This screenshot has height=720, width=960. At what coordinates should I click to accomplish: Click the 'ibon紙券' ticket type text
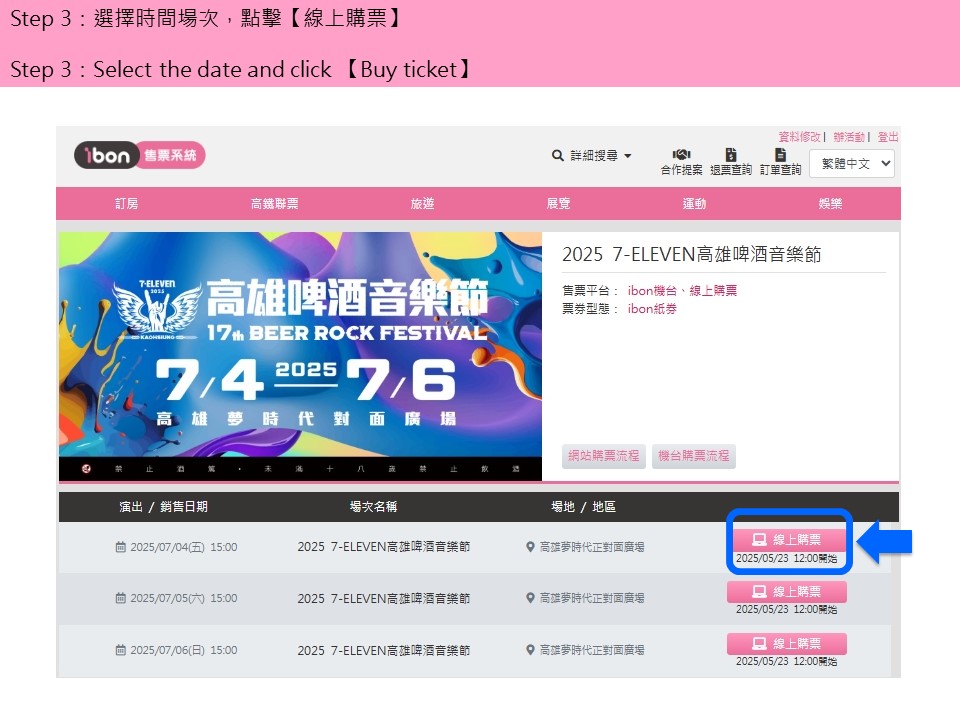point(652,309)
